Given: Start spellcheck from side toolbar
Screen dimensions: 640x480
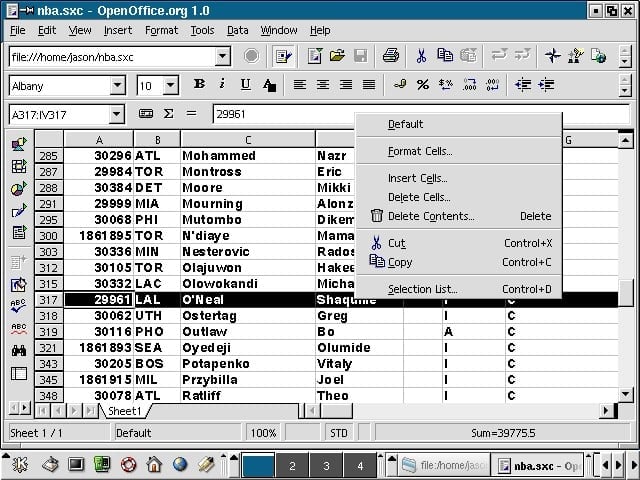Looking at the screenshot, I should click(18, 306).
